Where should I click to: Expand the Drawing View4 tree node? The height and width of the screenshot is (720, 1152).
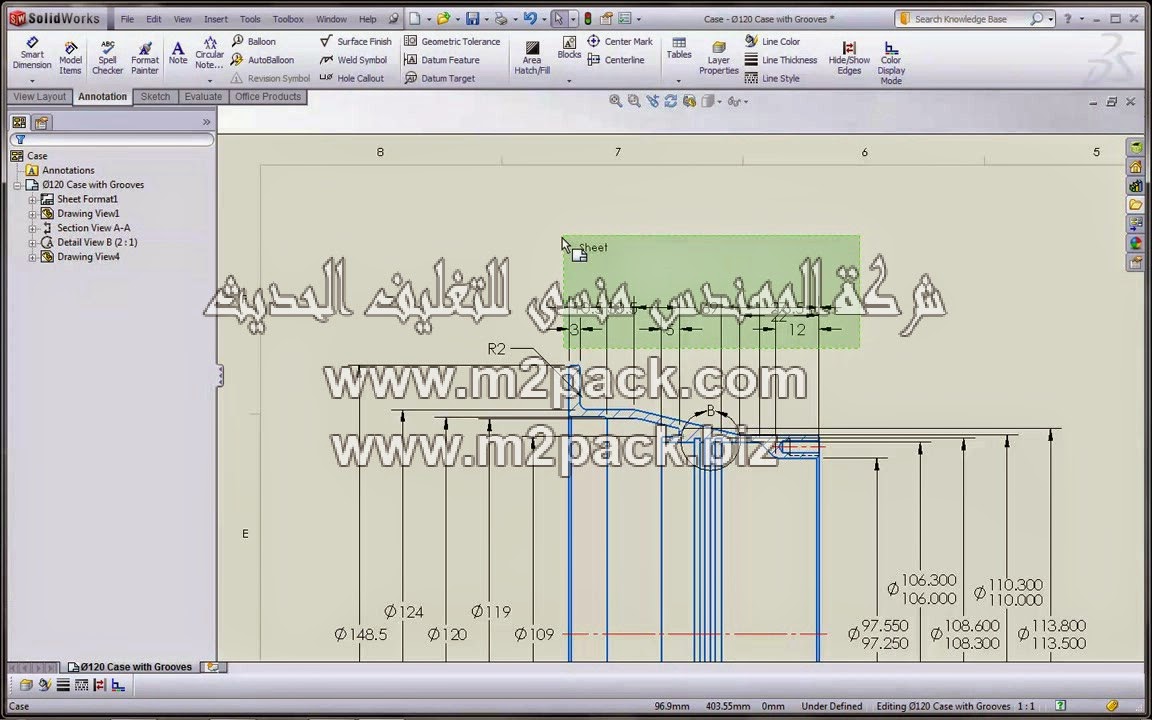click(32, 257)
